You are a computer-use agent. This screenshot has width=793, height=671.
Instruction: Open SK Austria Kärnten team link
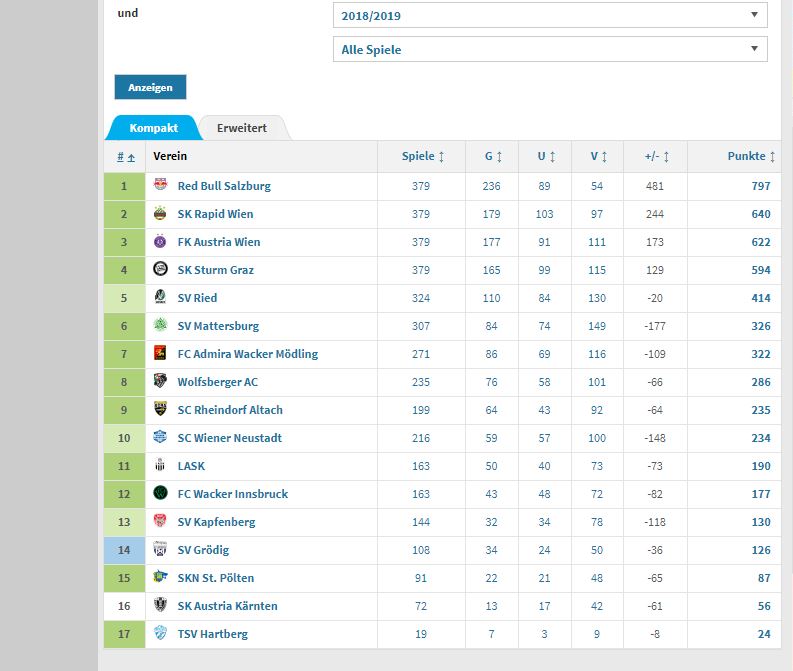point(228,606)
